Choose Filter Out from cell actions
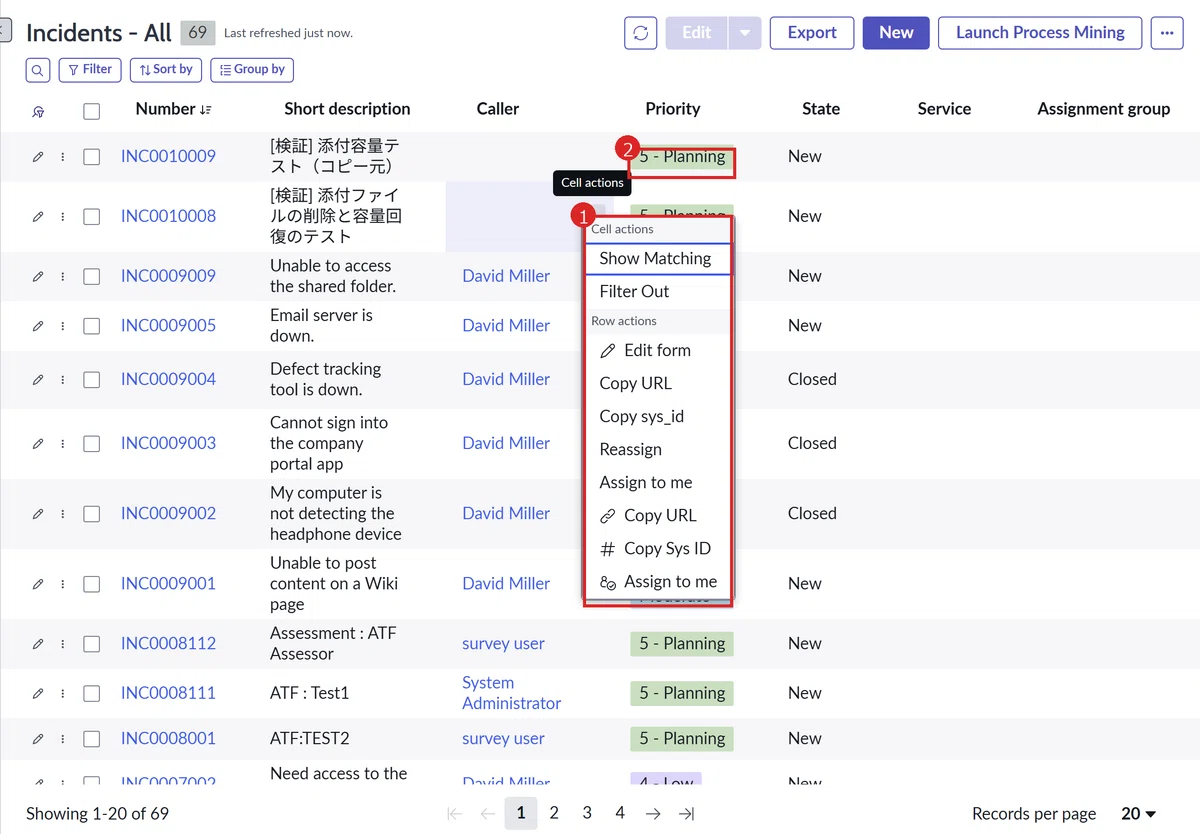Screen dimensions: 1200x834 [x=659, y=292]
